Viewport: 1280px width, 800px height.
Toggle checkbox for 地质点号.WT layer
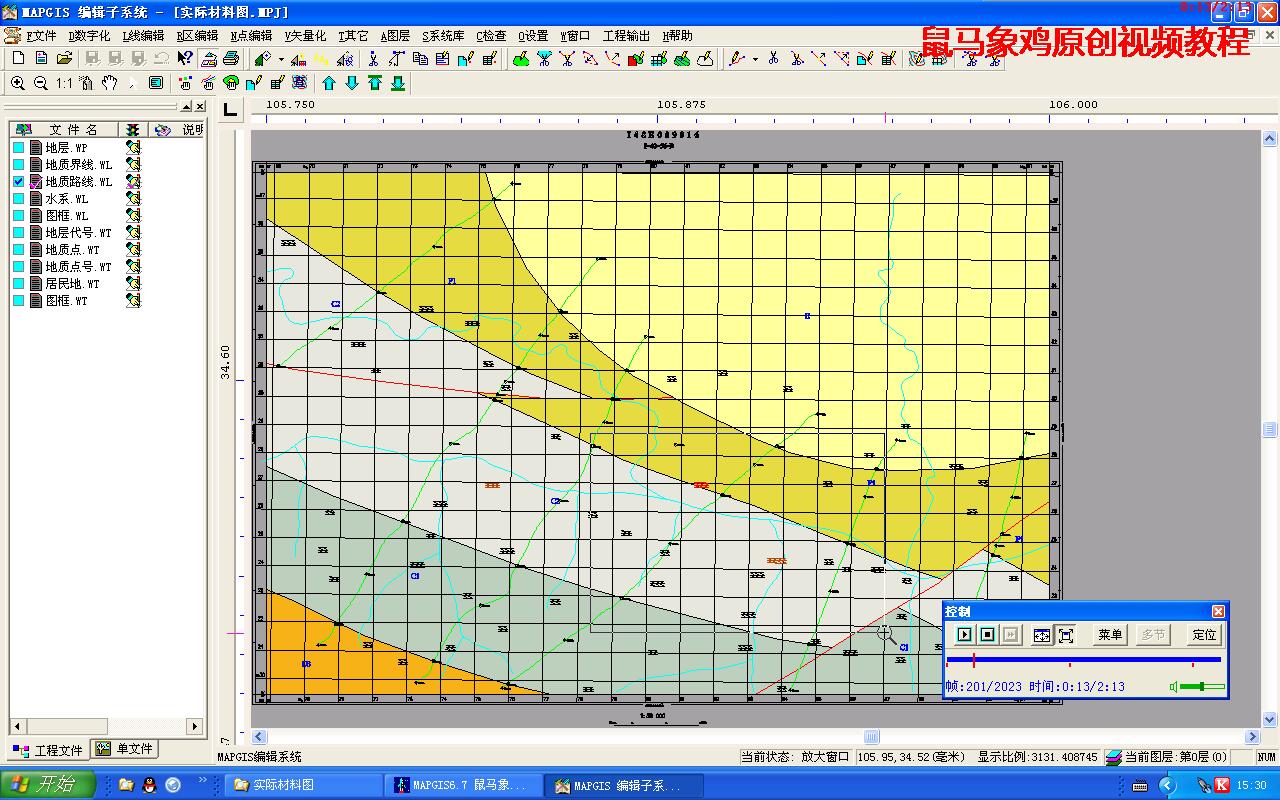pyautogui.click(x=18, y=266)
